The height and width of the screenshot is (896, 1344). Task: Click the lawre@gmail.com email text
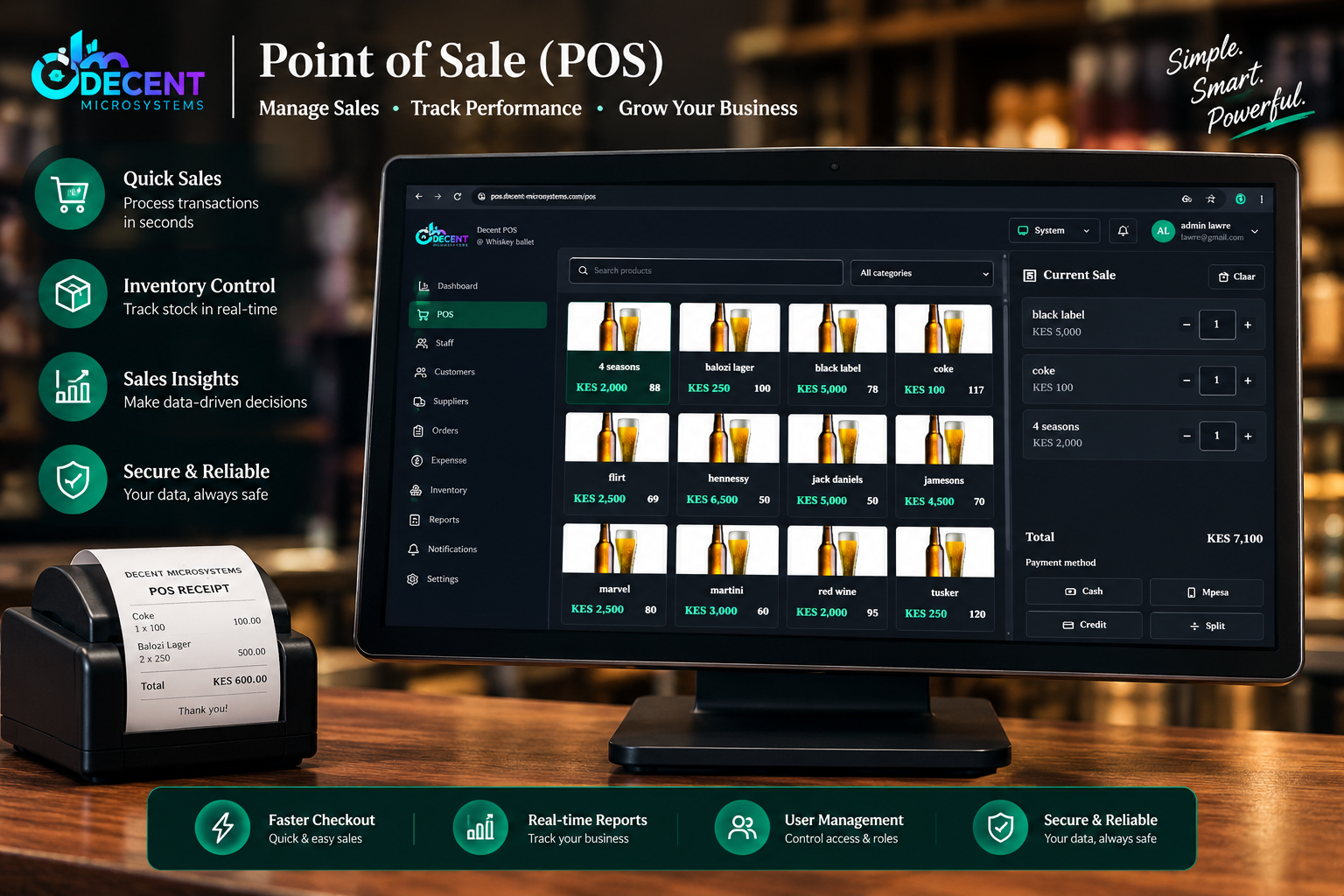point(1212,237)
